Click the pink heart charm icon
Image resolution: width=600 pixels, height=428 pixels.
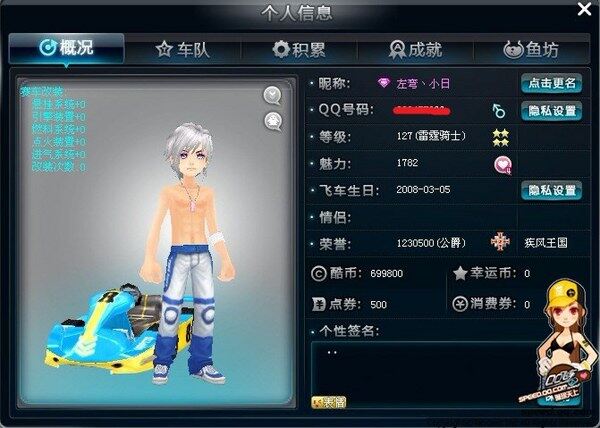pyautogui.click(x=503, y=165)
